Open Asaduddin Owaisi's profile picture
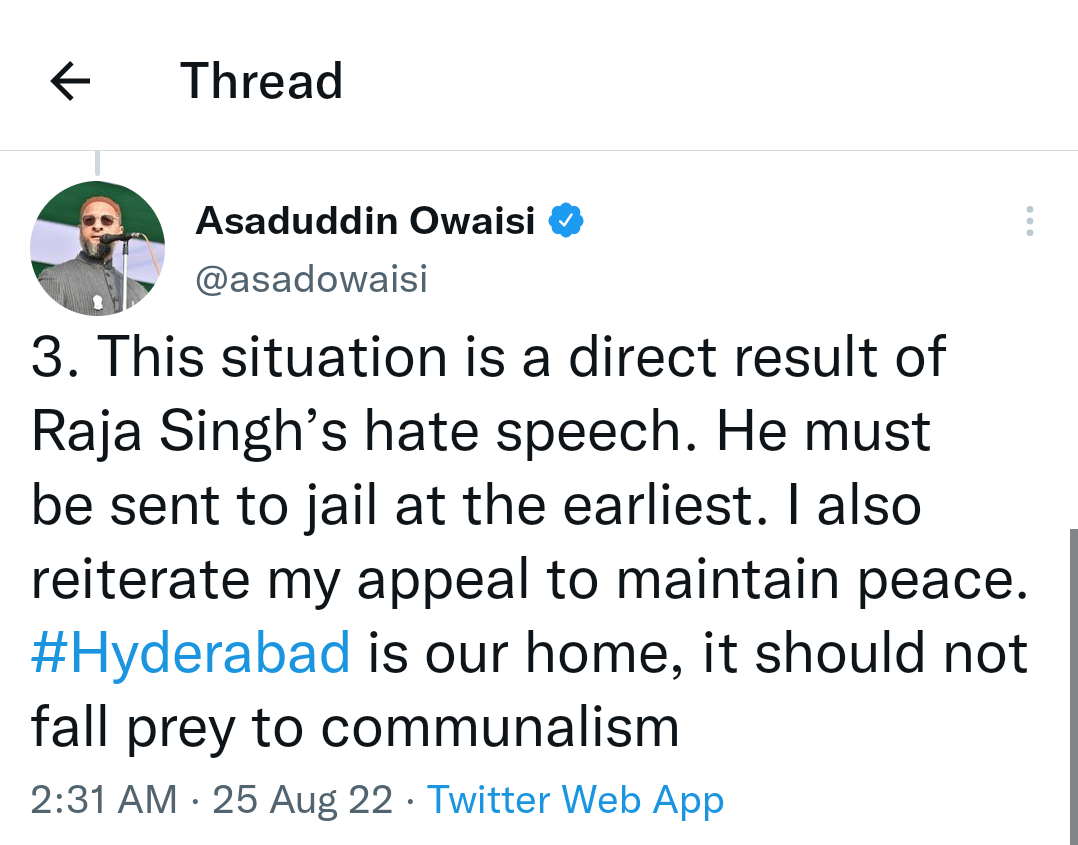The height and width of the screenshot is (845, 1078). [97, 248]
